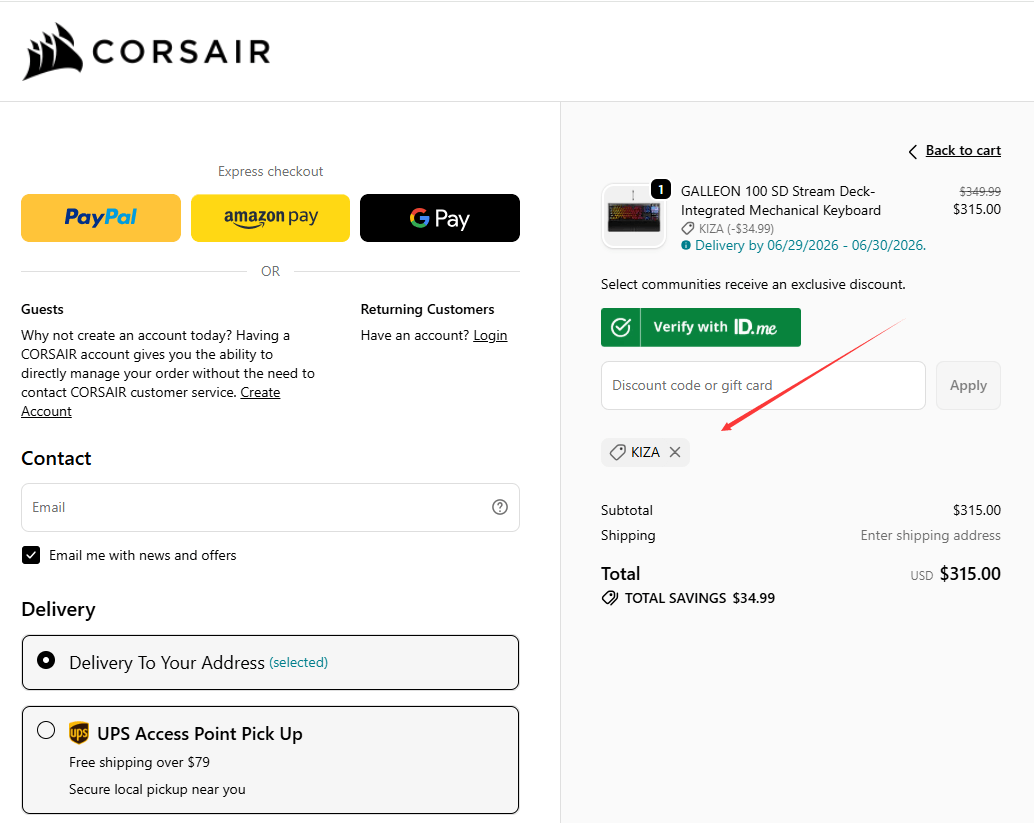Click the struck-through $349.99 original price
This screenshot has width=1034, height=823.
click(x=980, y=191)
